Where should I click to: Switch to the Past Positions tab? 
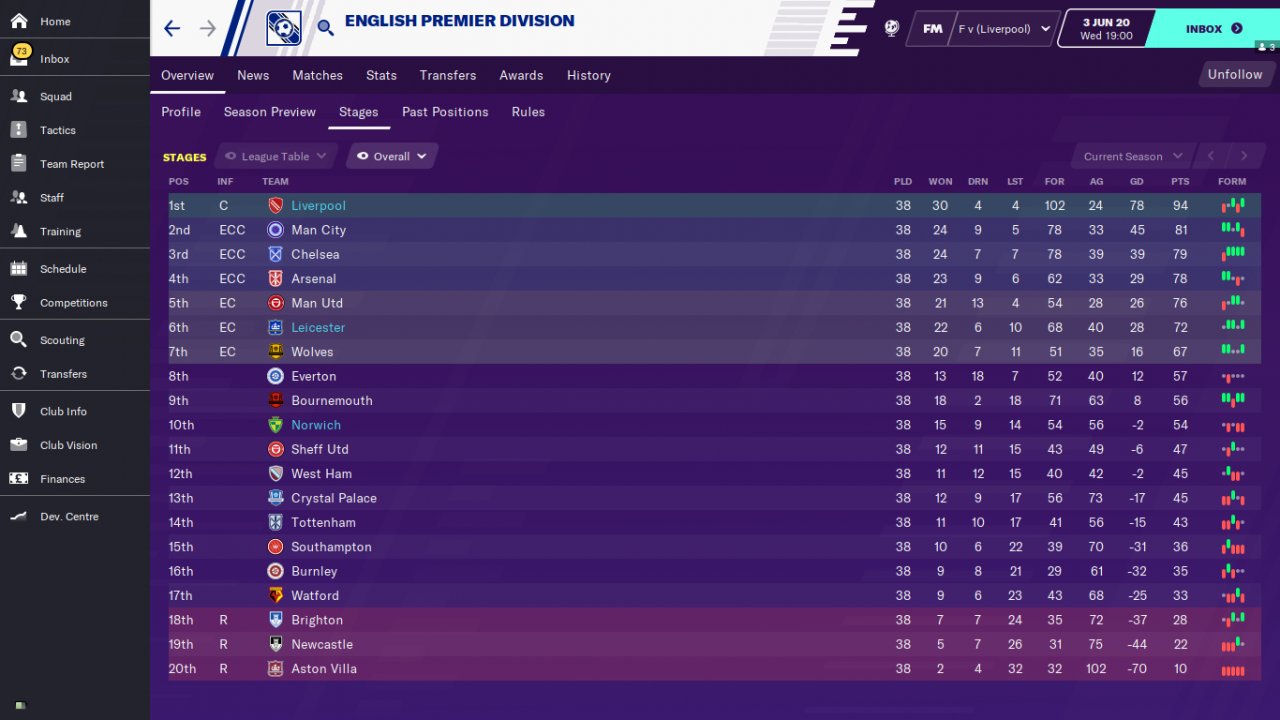pyautogui.click(x=445, y=112)
